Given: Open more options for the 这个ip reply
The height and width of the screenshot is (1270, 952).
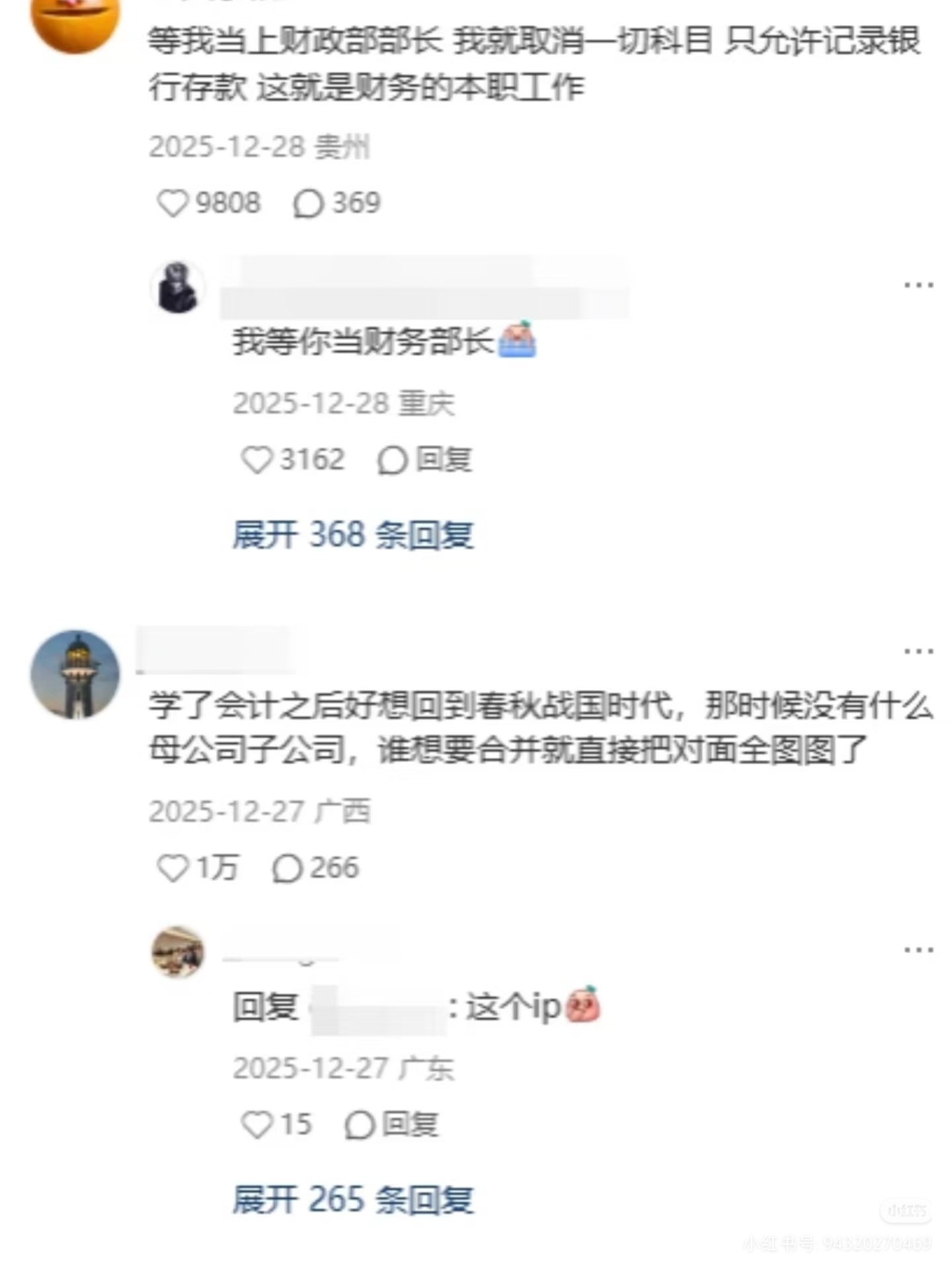Looking at the screenshot, I should tap(918, 950).
